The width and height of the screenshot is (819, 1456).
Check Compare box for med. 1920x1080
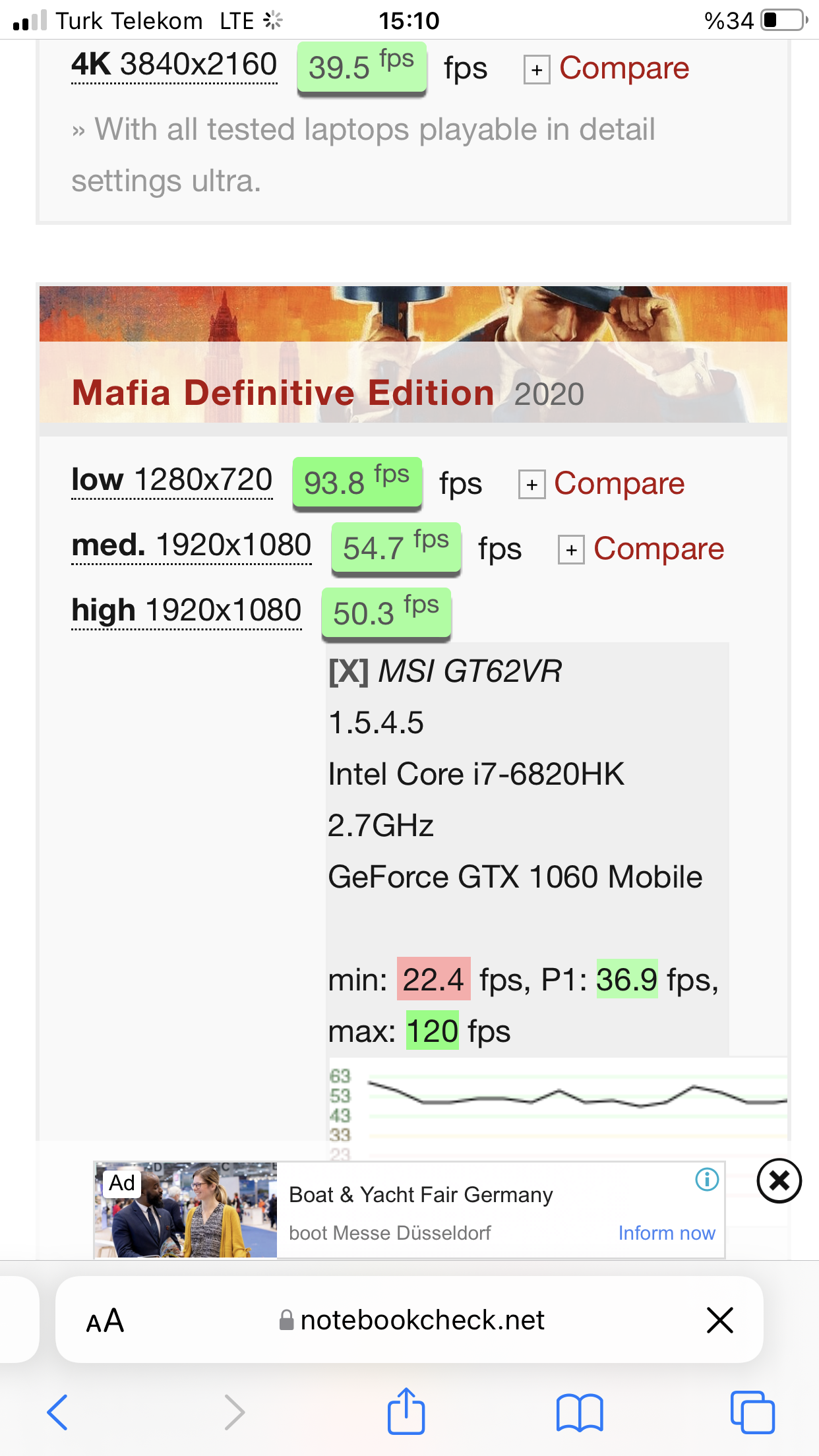[571, 550]
